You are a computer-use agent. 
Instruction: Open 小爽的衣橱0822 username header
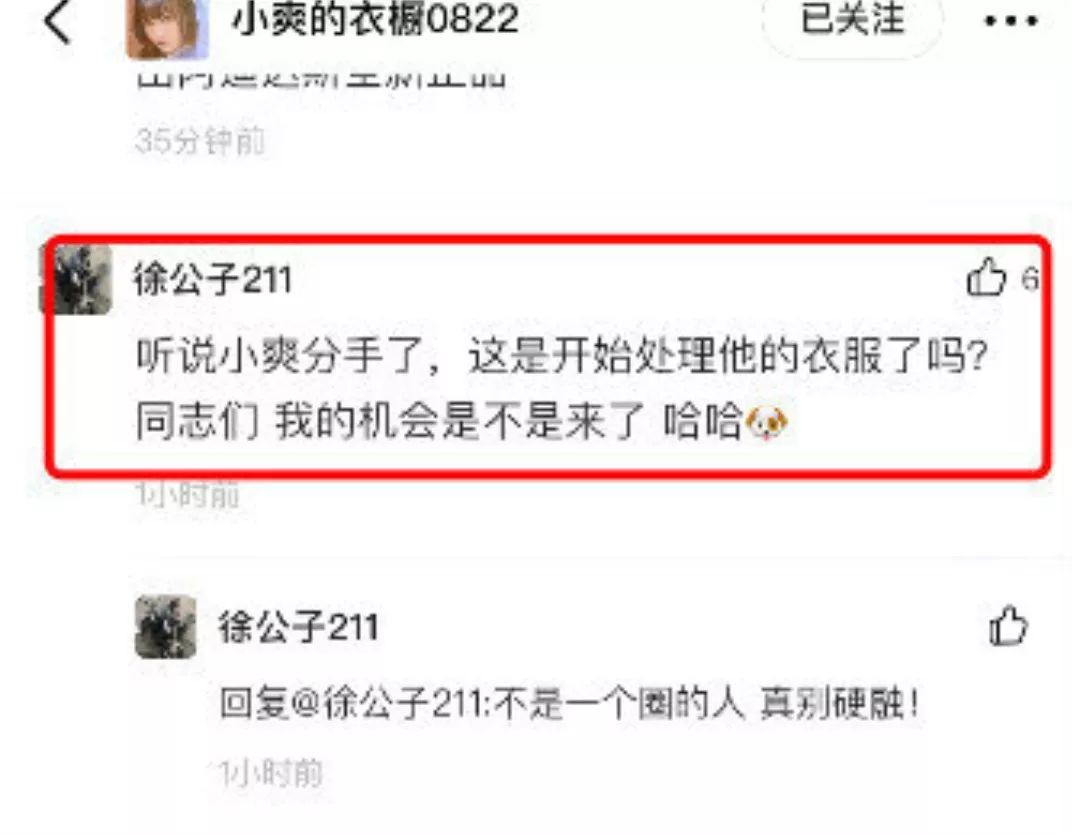pyautogui.click(x=375, y=19)
